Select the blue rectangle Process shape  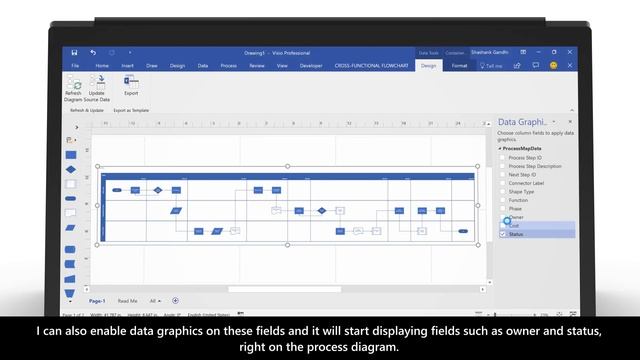pos(71,155)
